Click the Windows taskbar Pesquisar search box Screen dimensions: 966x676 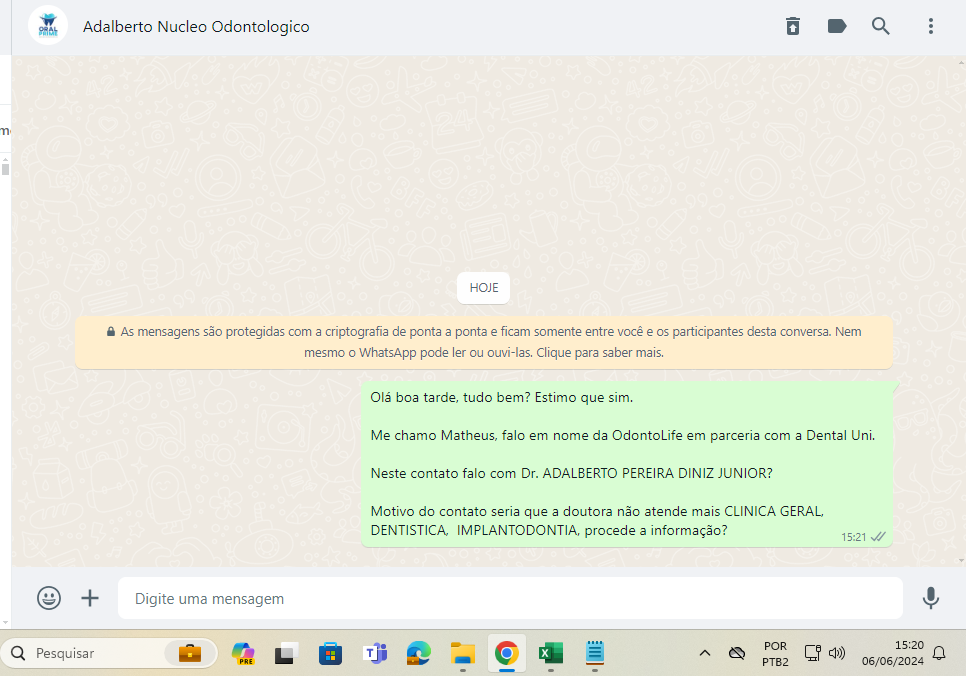[108, 653]
